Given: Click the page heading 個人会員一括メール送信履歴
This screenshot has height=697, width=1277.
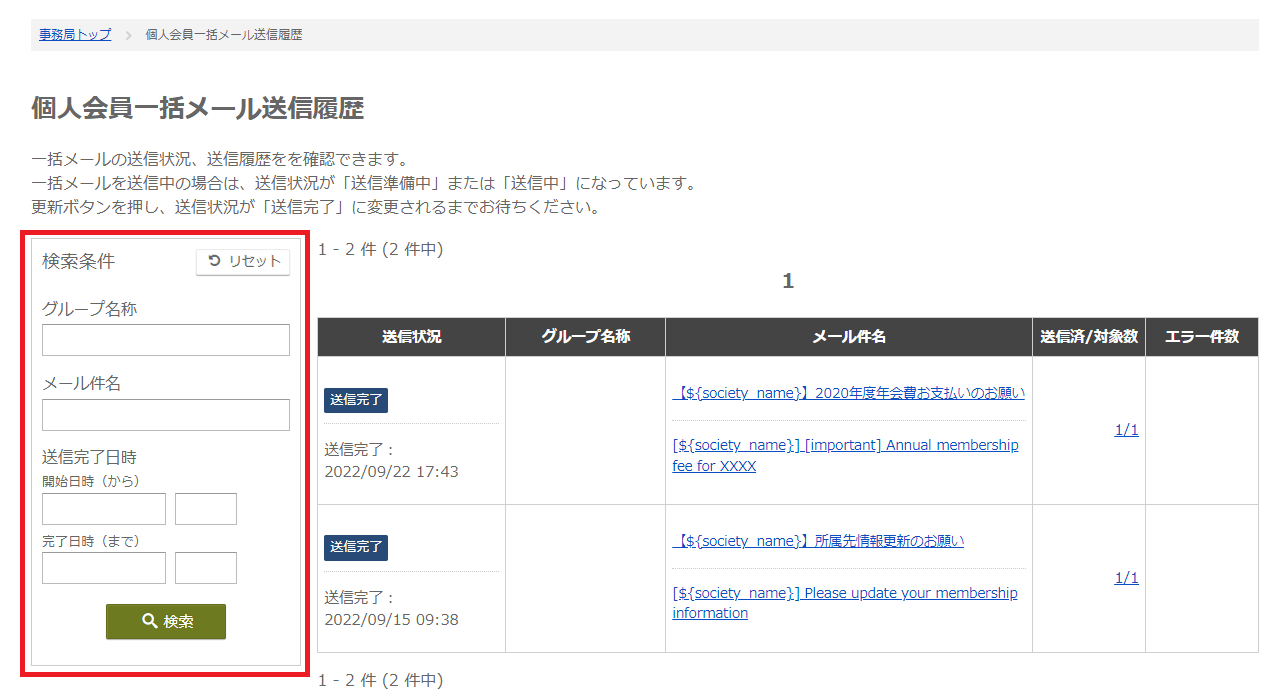Looking at the screenshot, I should tap(197, 109).
